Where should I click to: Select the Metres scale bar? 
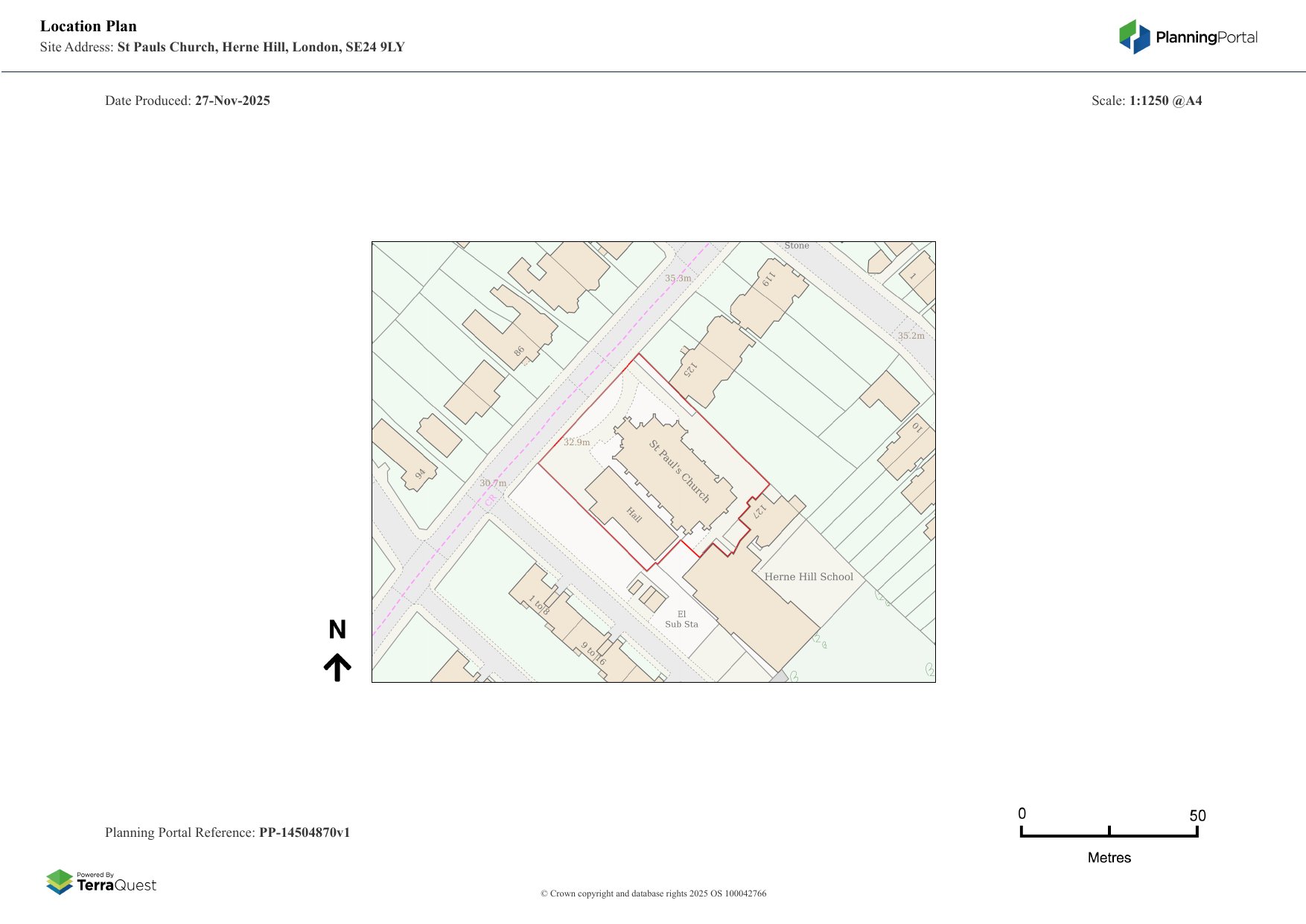point(1109,836)
